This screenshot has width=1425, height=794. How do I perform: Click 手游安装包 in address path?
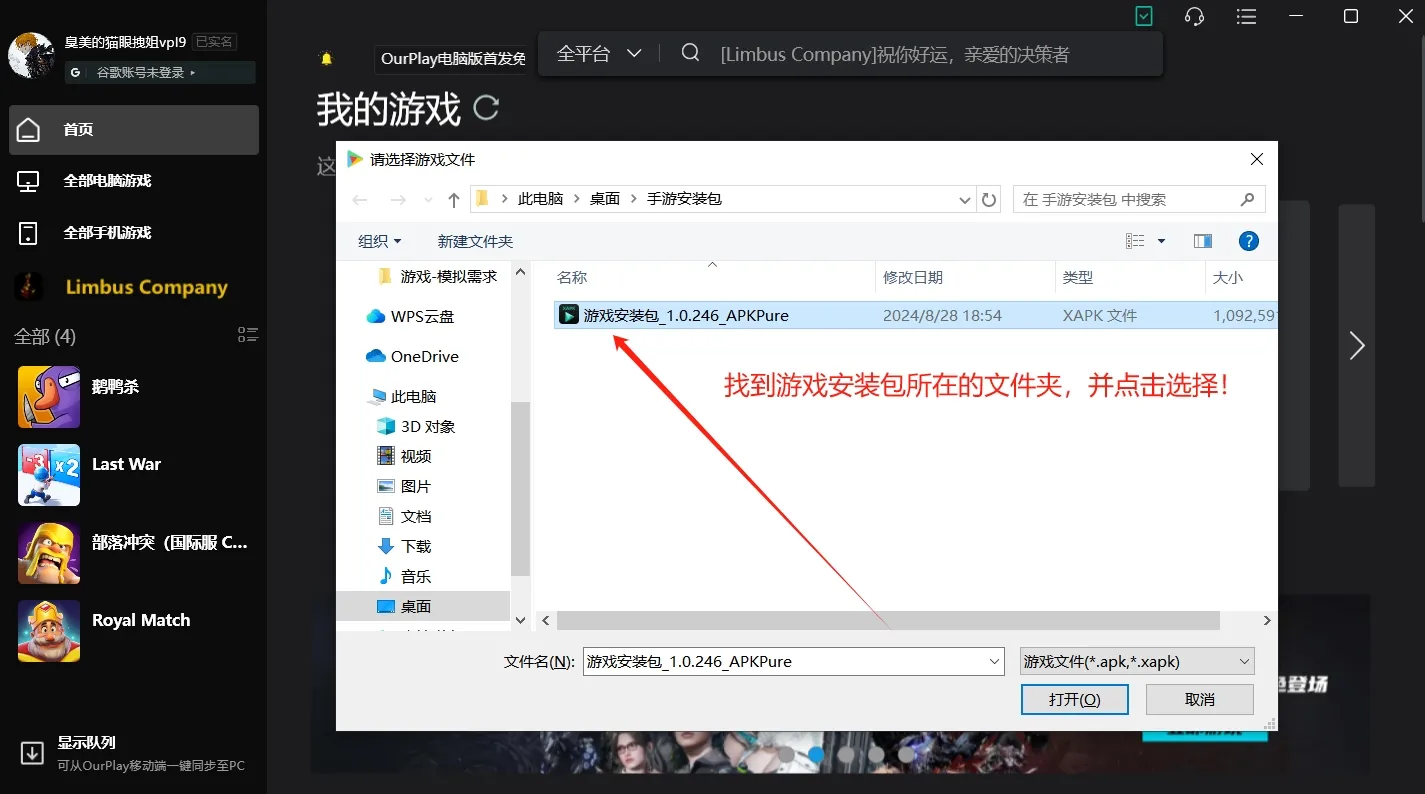[x=684, y=199]
